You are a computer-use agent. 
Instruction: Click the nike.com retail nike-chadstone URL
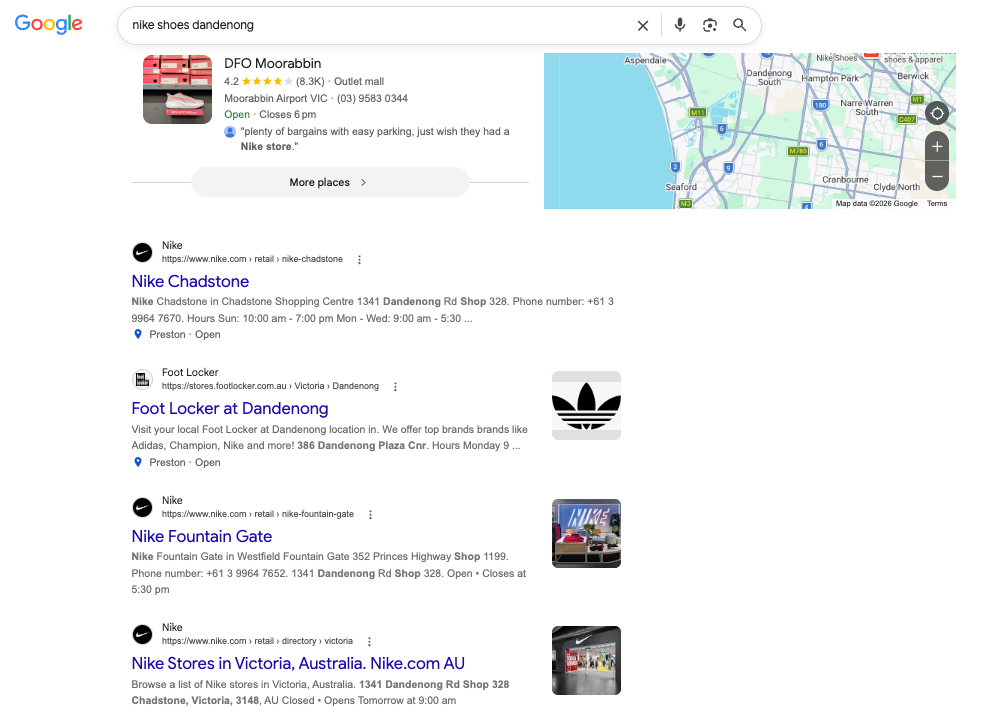click(x=252, y=259)
